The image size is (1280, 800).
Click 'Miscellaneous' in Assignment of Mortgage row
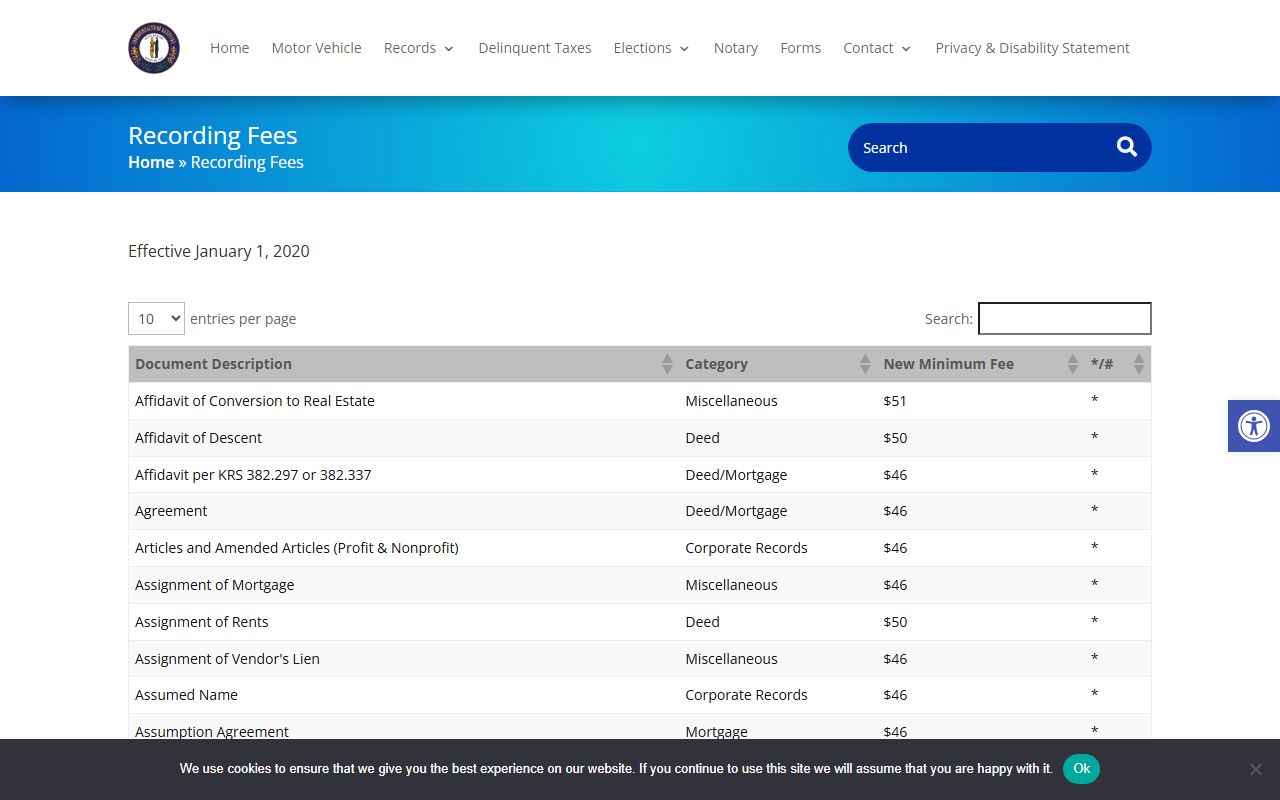pyautogui.click(x=731, y=585)
